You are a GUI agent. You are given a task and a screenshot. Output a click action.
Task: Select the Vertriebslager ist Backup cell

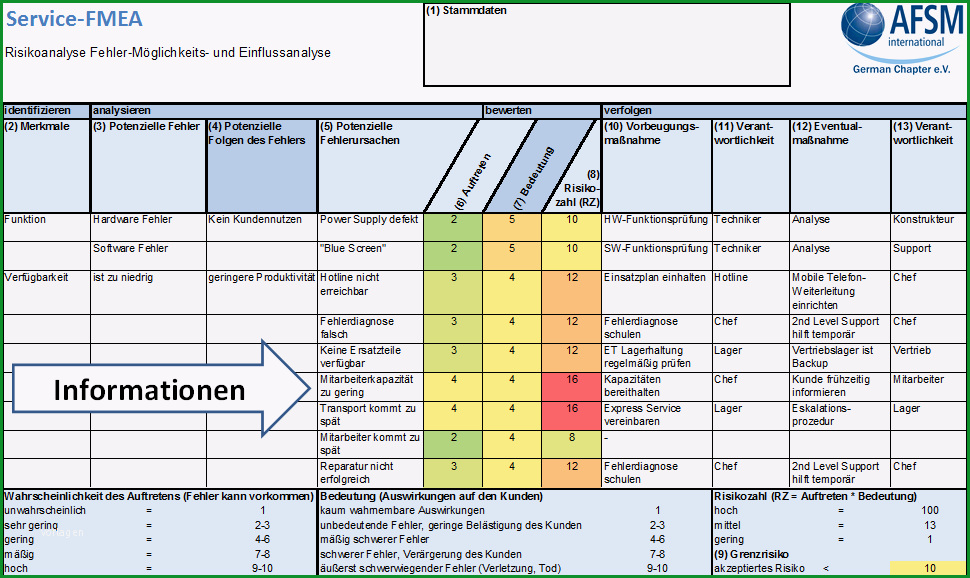(840, 358)
